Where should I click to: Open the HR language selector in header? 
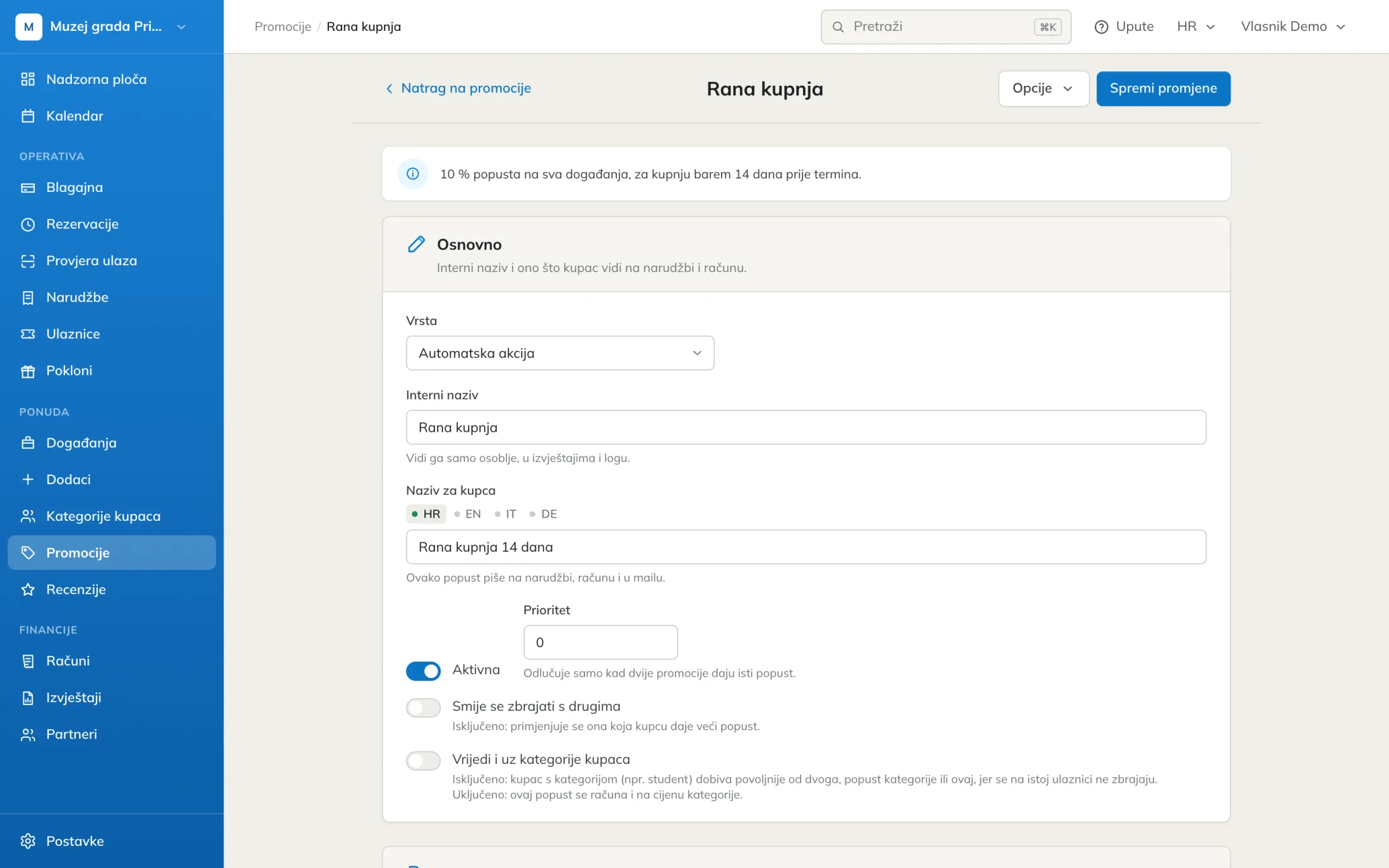pyautogui.click(x=1196, y=27)
